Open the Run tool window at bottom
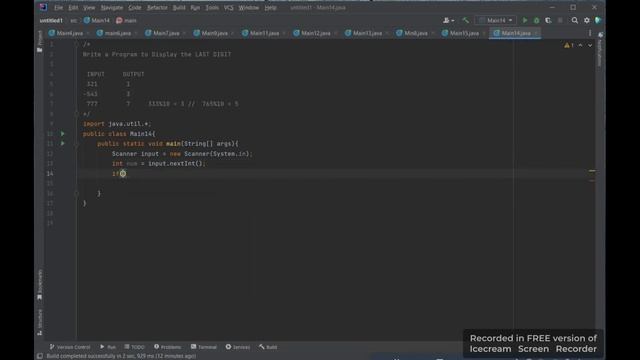The image size is (640, 360). [108, 347]
